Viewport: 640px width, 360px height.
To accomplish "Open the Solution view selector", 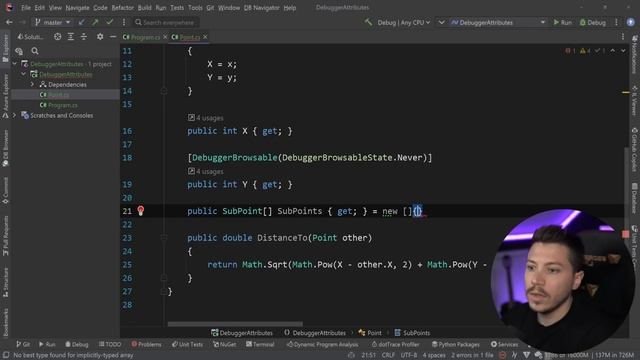I will (31, 37).
